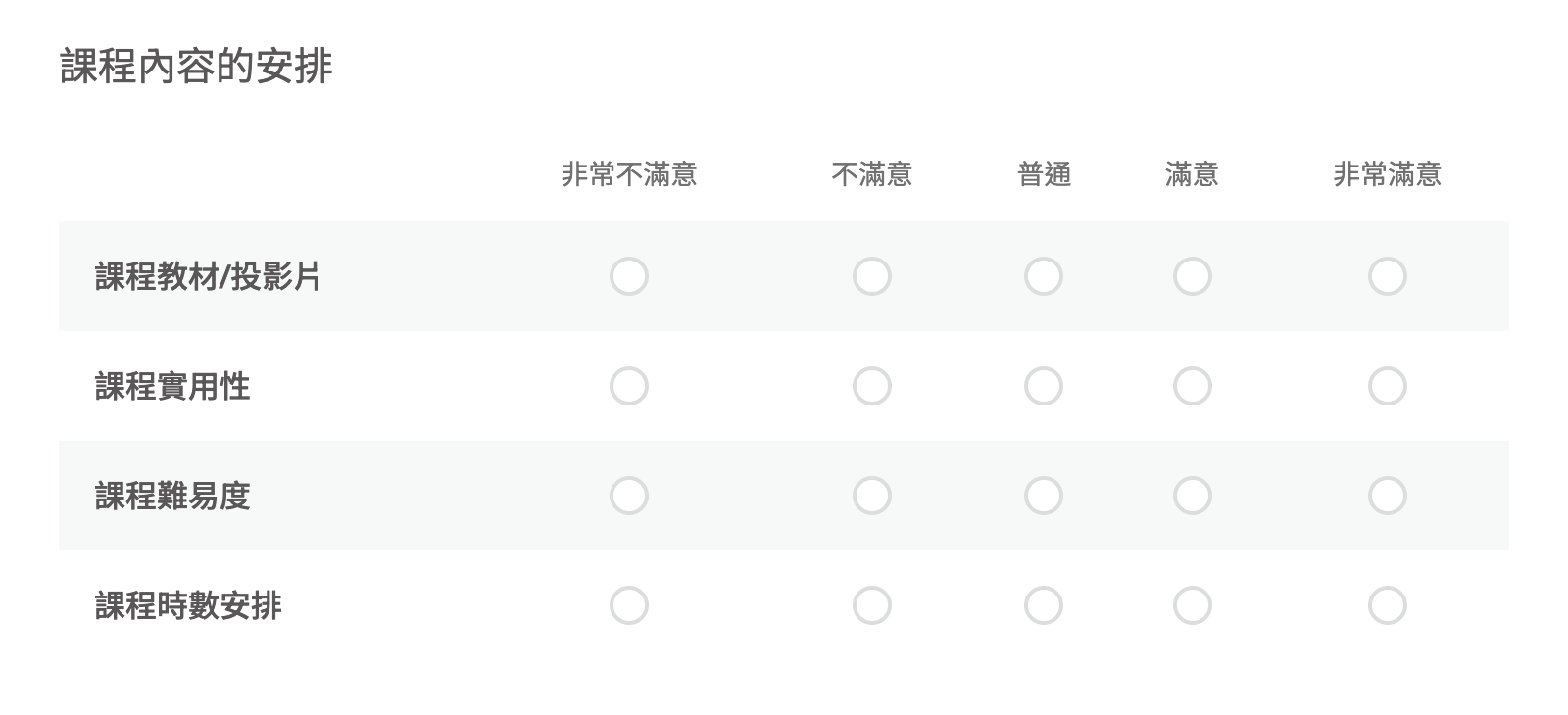Select 普通 for 課程實用性
Image resolution: width=1568 pixels, height=715 pixels.
[1044, 387]
